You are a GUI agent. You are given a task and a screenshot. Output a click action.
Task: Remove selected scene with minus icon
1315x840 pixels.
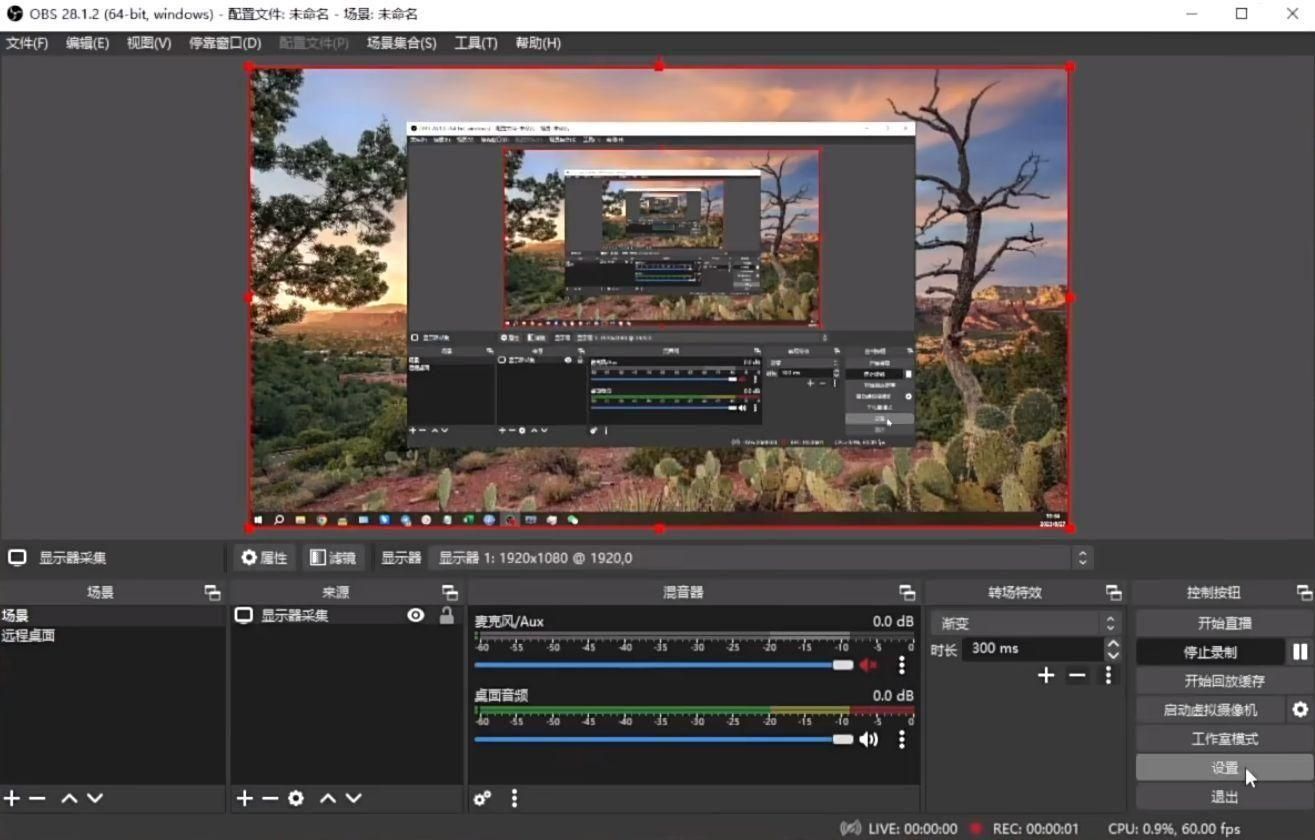tap(37, 798)
